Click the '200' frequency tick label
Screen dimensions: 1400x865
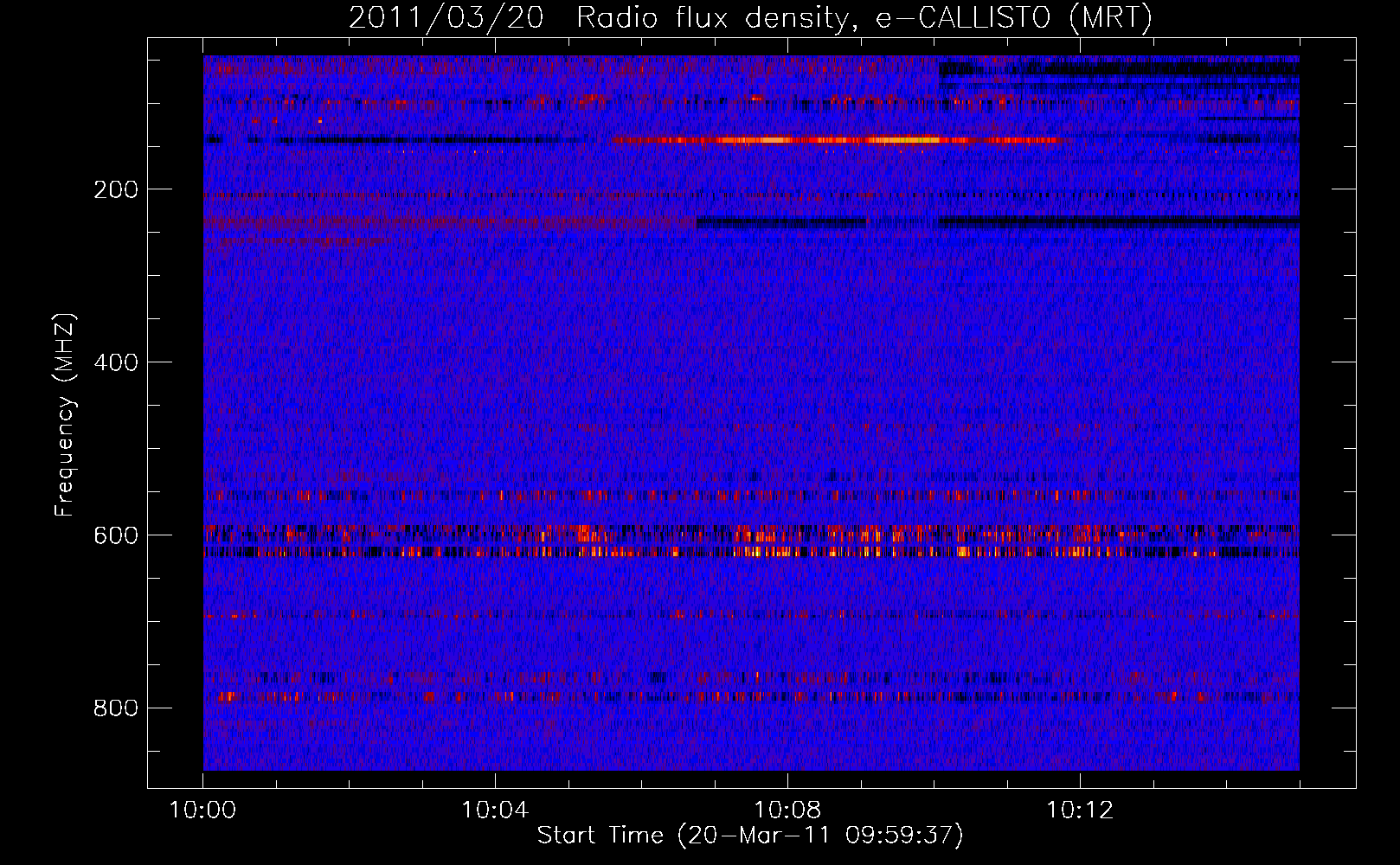tap(116, 189)
